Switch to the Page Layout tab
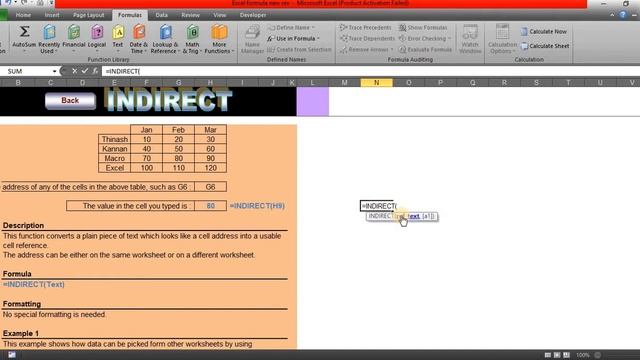Image resolution: width=640 pixels, height=360 pixels. (x=89, y=15)
